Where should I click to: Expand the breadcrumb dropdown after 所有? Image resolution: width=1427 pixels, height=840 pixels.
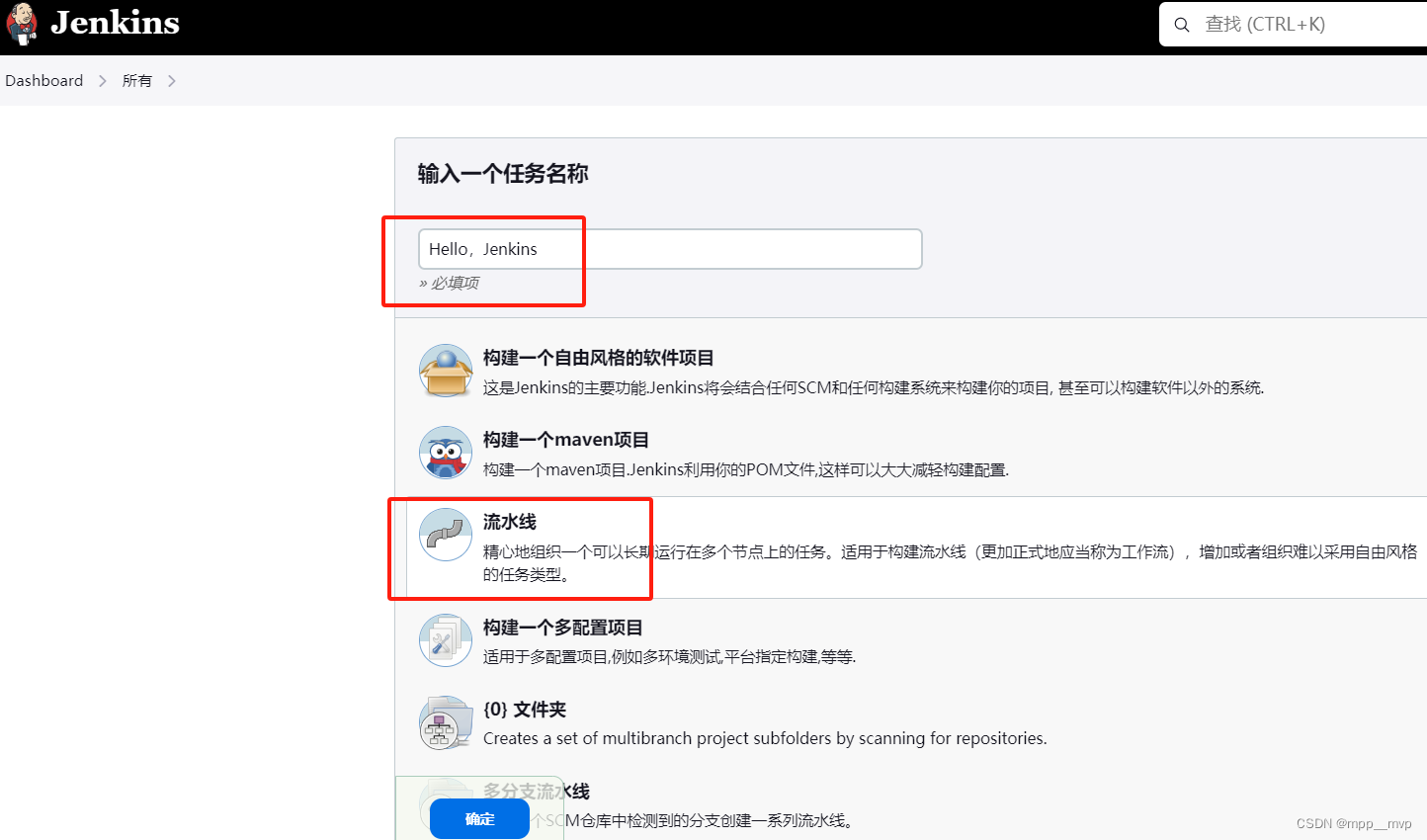coord(172,80)
